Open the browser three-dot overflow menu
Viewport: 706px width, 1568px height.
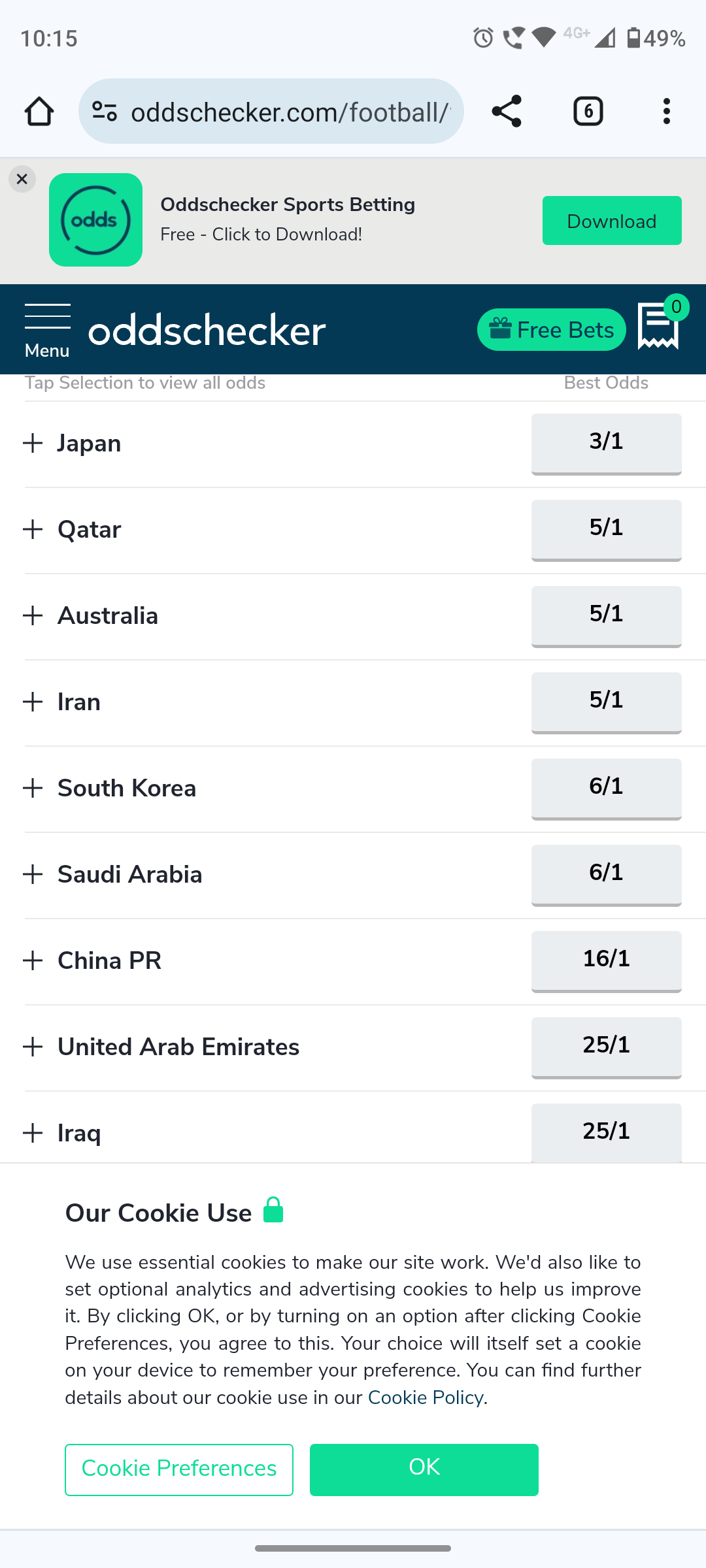coord(666,111)
